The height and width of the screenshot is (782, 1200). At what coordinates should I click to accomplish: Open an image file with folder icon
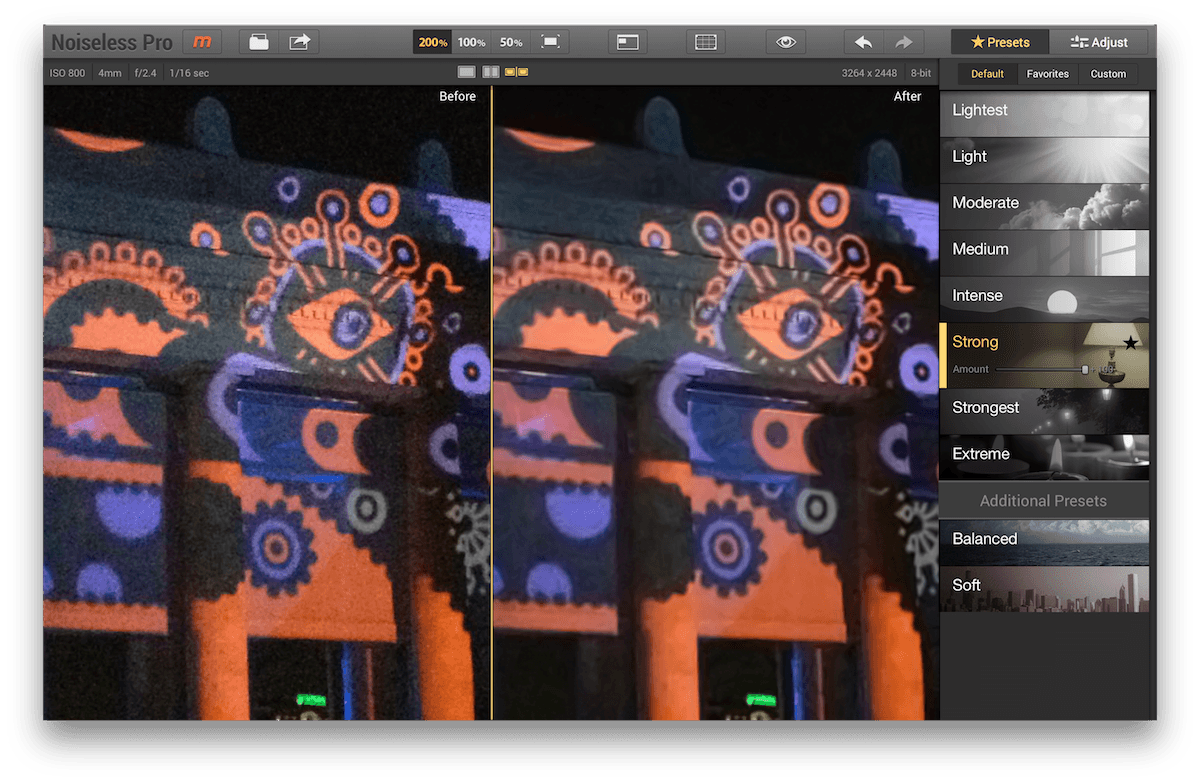[259, 42]
